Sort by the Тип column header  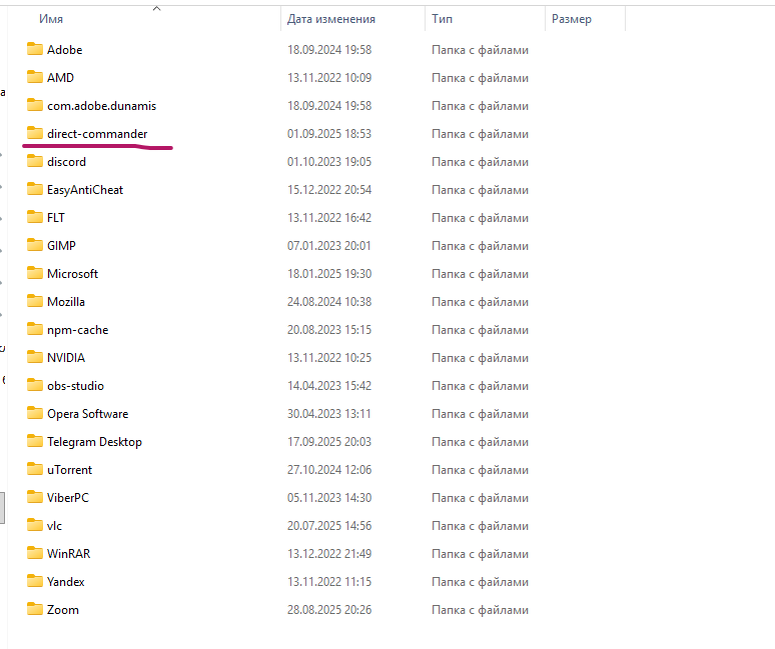click(x=442, y=19)
